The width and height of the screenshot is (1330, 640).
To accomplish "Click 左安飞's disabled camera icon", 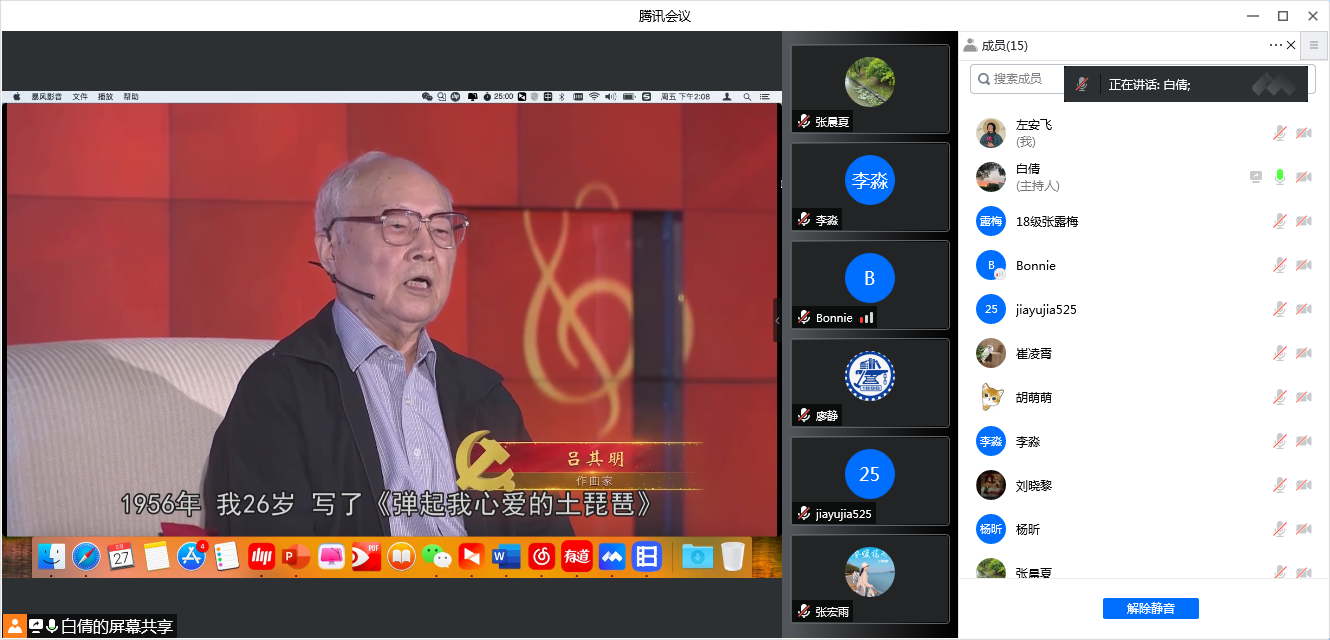I will click(x=1304, y=133).
